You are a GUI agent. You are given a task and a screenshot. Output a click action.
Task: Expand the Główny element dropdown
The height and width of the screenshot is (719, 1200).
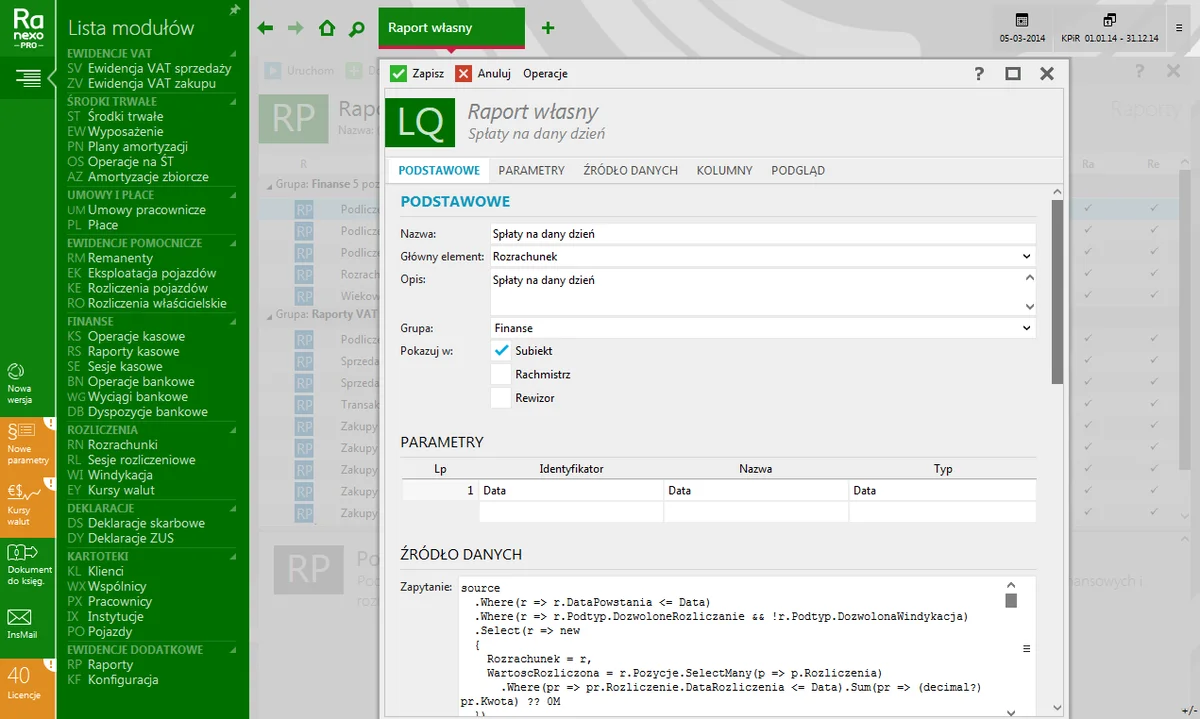[x=1026, y=257]
